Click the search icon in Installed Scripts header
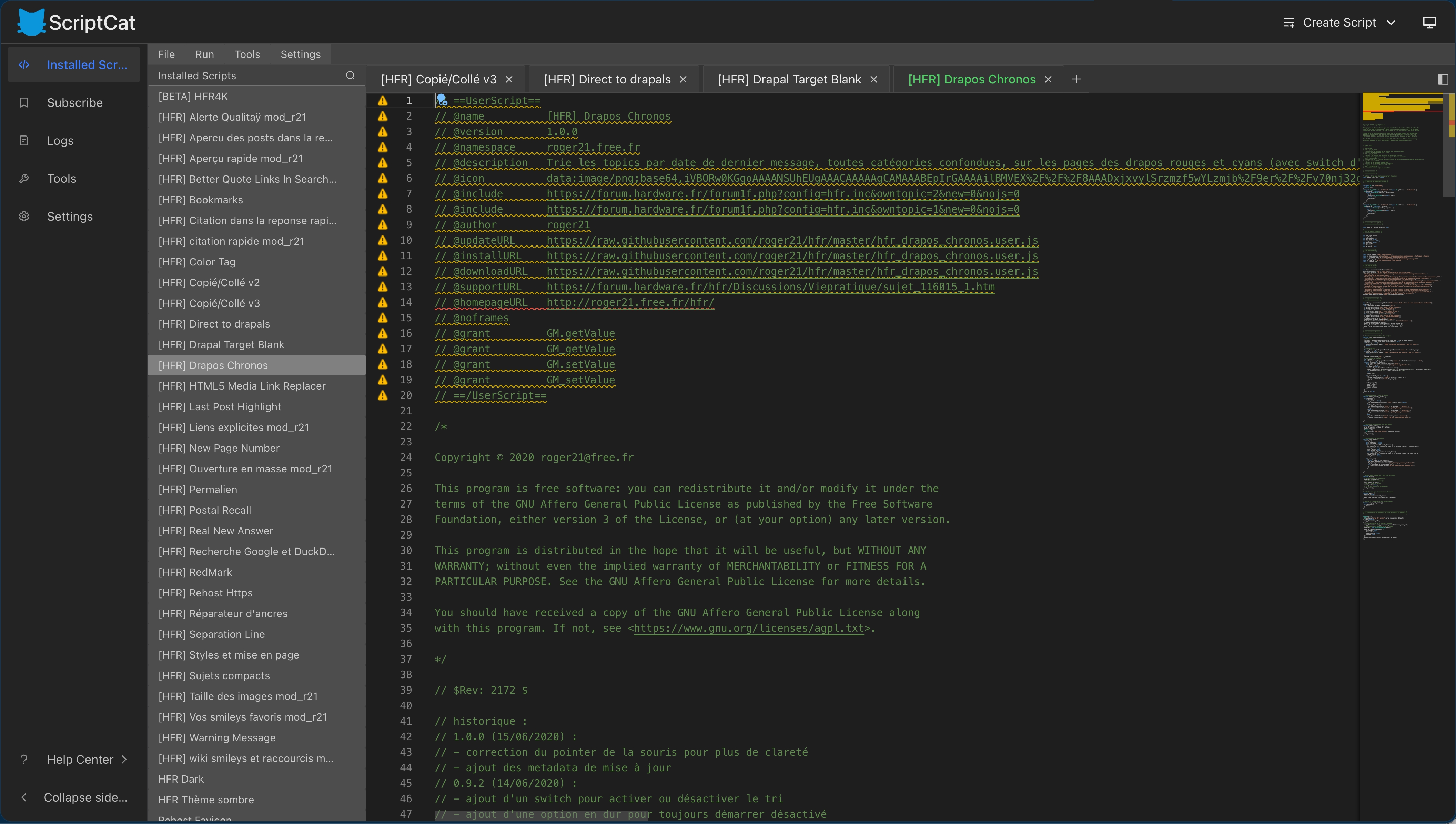This screenshot has height=824, width=1456. pyautogui.click(x=350, y=75)
